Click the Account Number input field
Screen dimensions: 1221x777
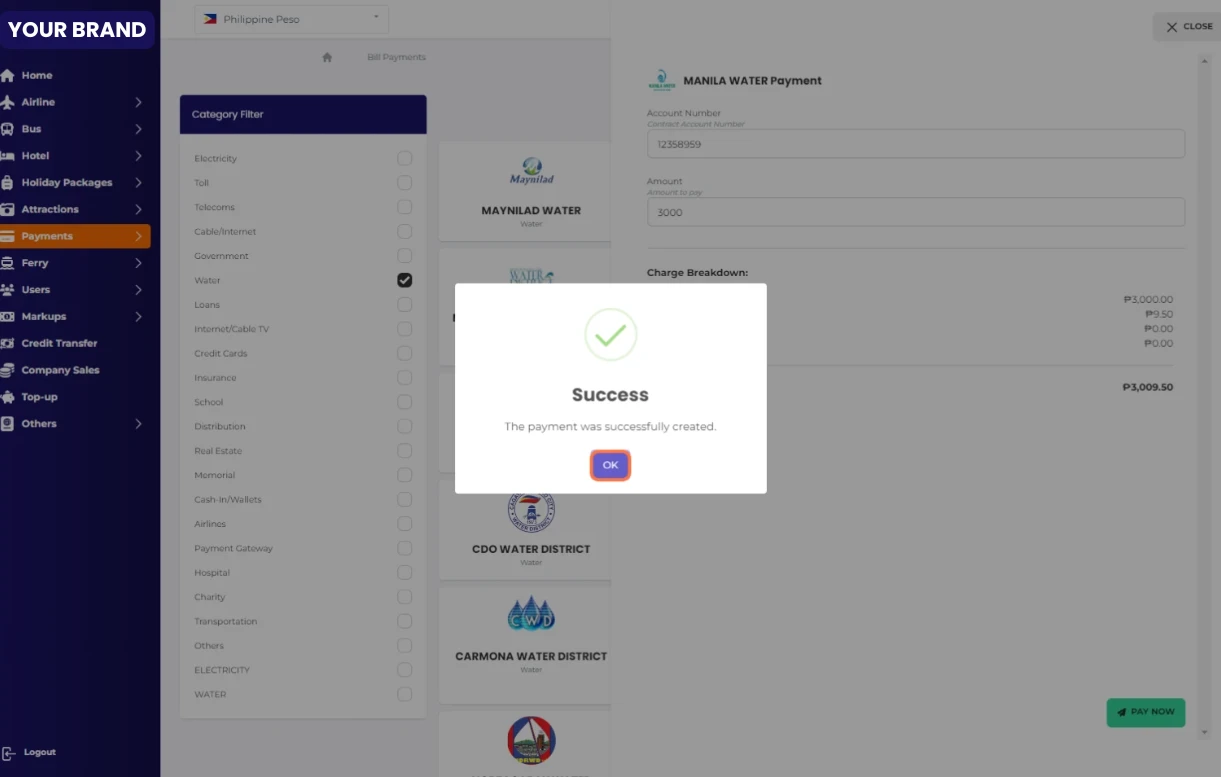point(915,144)
